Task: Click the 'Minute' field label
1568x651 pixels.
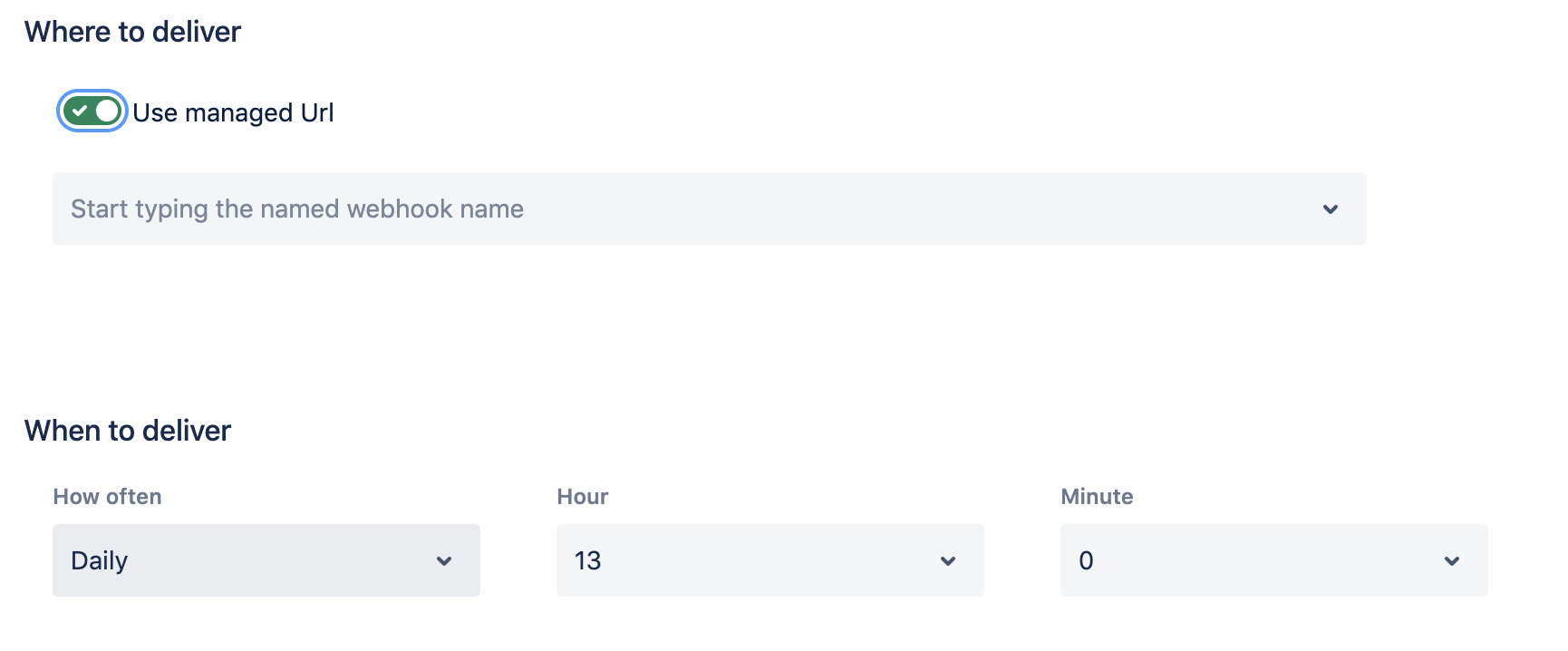Action: pos(1097,497)
